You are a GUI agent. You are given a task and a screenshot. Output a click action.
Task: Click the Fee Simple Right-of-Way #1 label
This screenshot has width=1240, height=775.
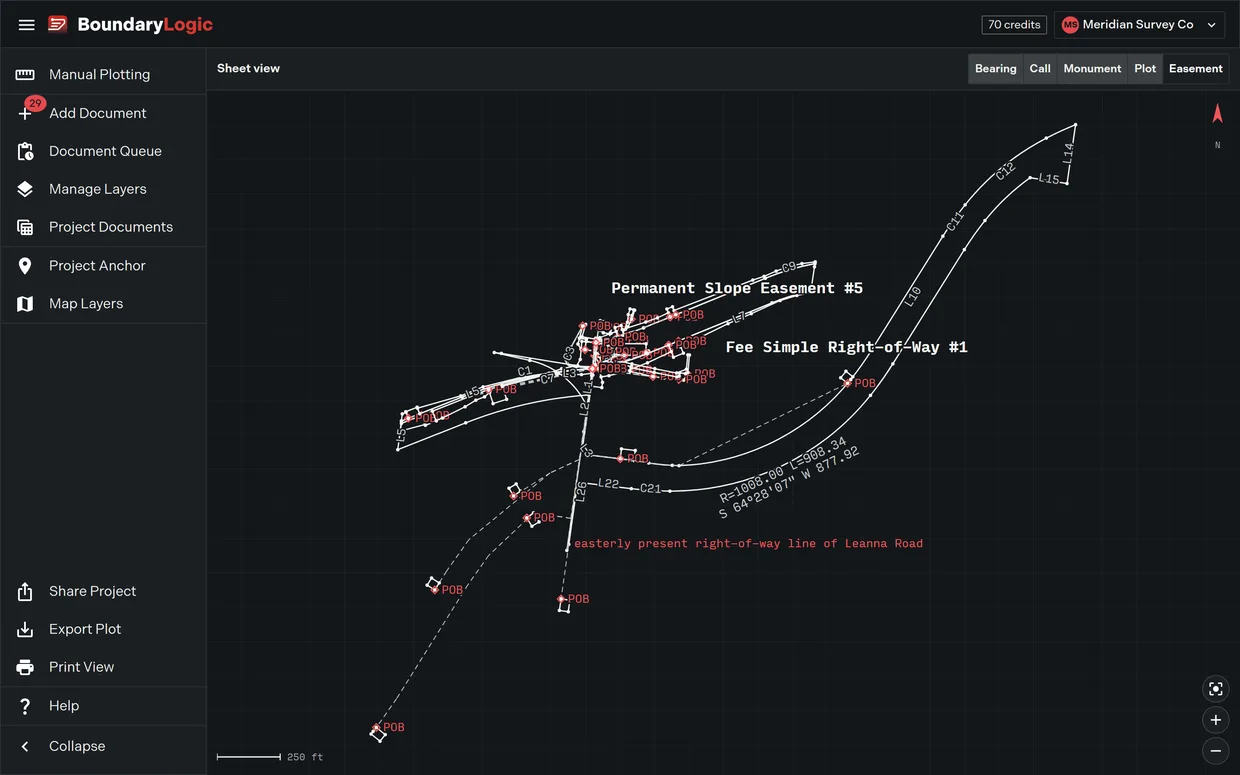coord(846,347)
